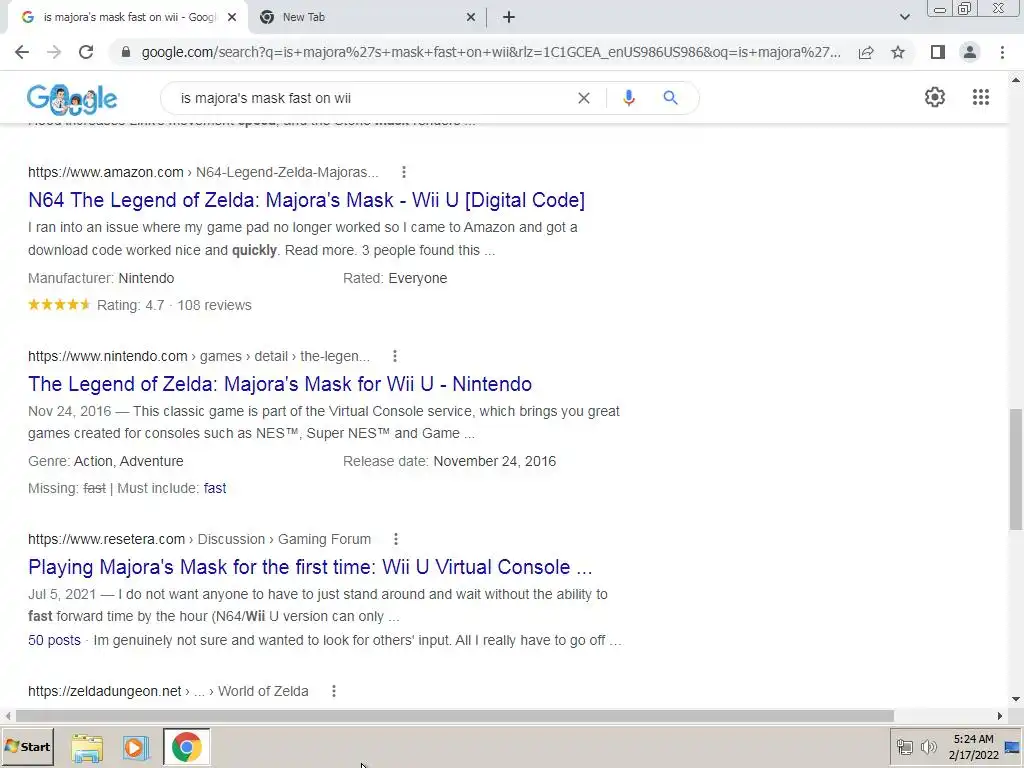This screenshot has width=1024, height=768.
Task: Click the forward navigation arrow
Action: click(54, 52)
